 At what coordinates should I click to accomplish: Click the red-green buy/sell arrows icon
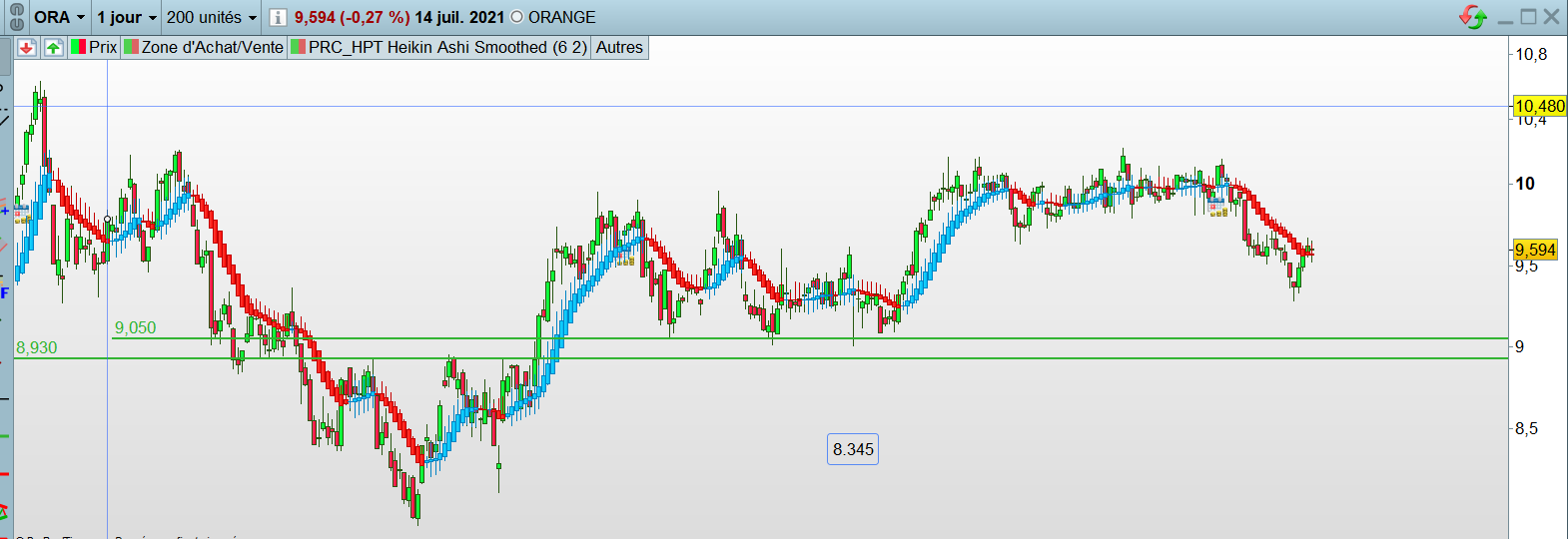1473,16
